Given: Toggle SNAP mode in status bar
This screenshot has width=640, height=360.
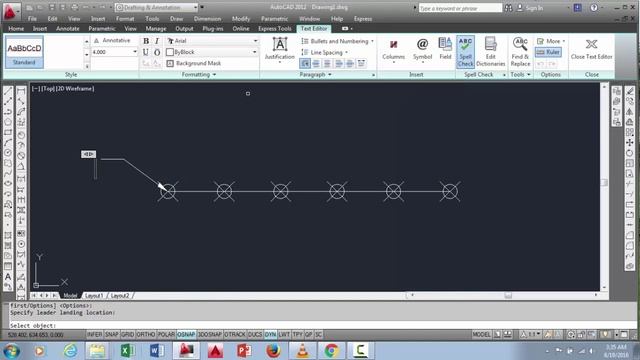Looking at the screenshot, I should coord(111,335).
